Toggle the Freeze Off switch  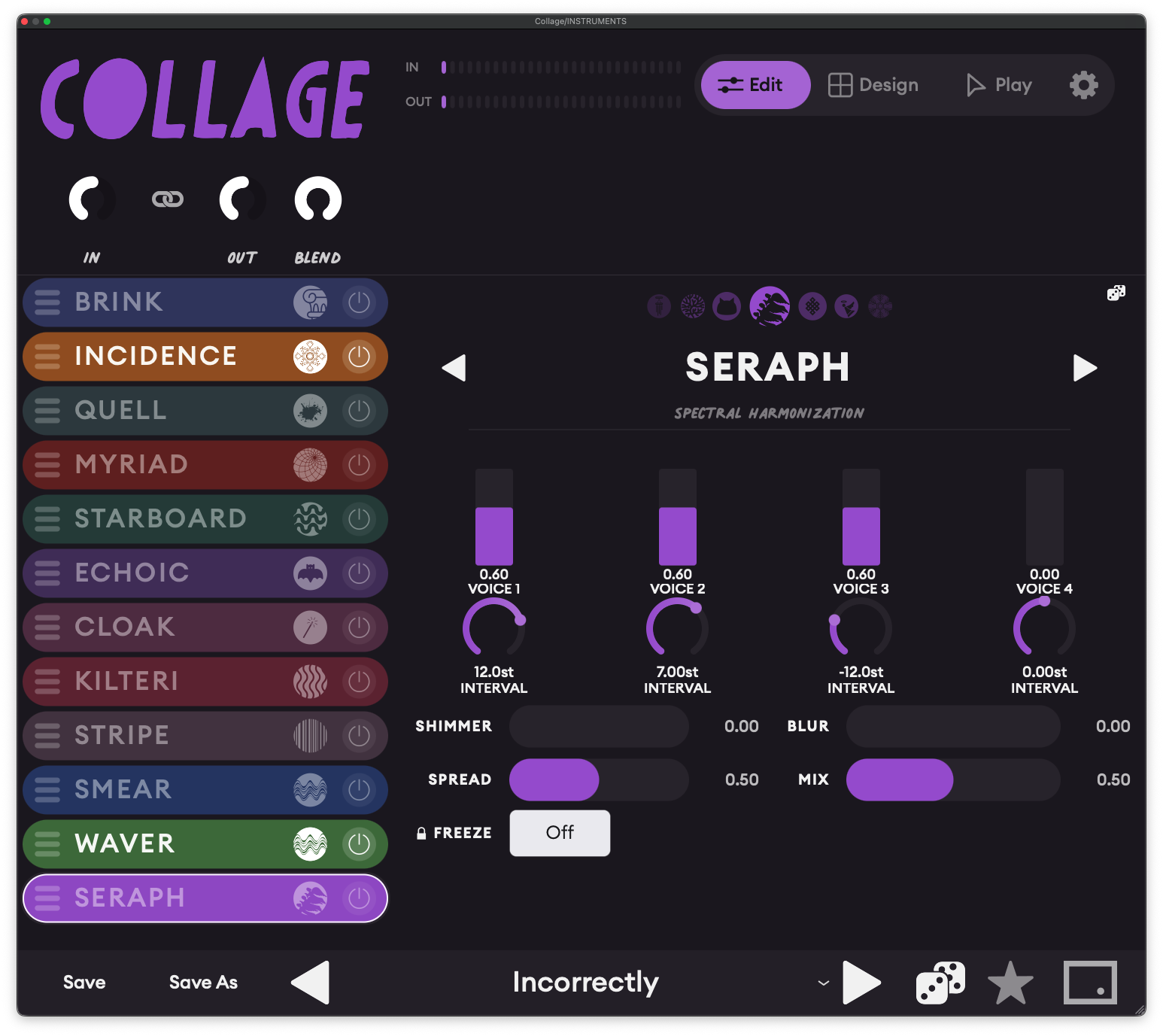coord(560,833)
